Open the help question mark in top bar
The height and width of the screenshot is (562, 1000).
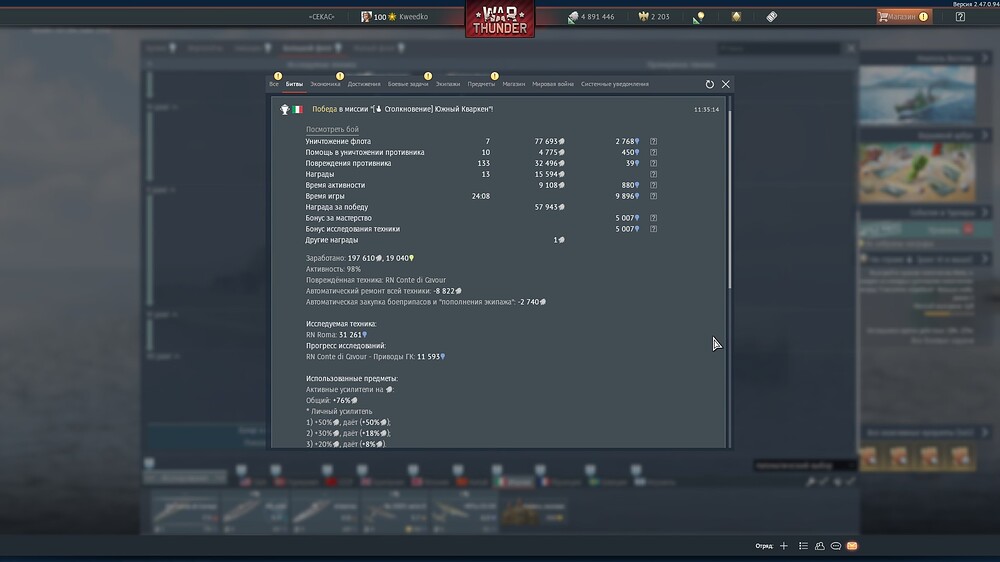[960, 17]
